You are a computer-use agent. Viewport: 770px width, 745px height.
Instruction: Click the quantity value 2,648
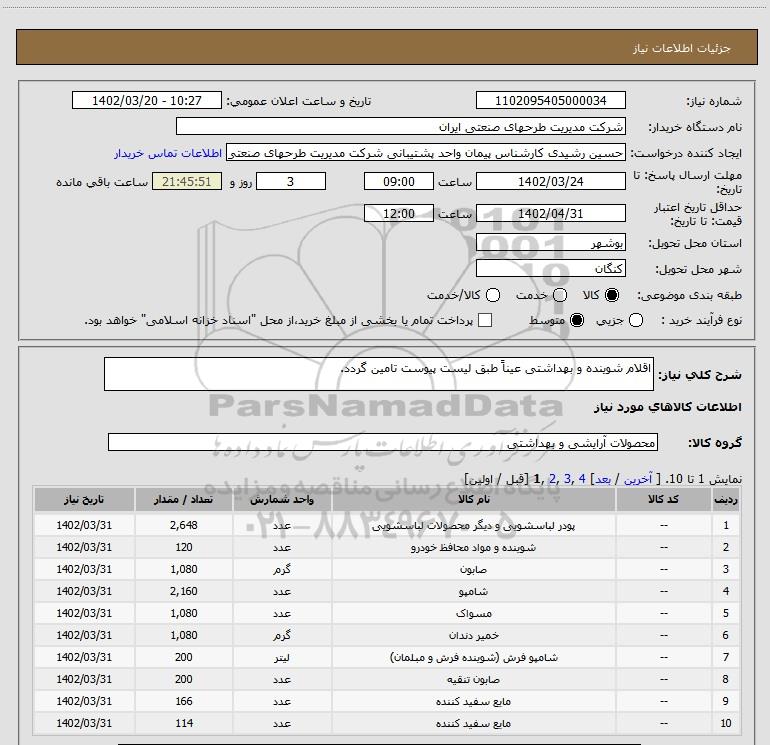tap(184, 525)
